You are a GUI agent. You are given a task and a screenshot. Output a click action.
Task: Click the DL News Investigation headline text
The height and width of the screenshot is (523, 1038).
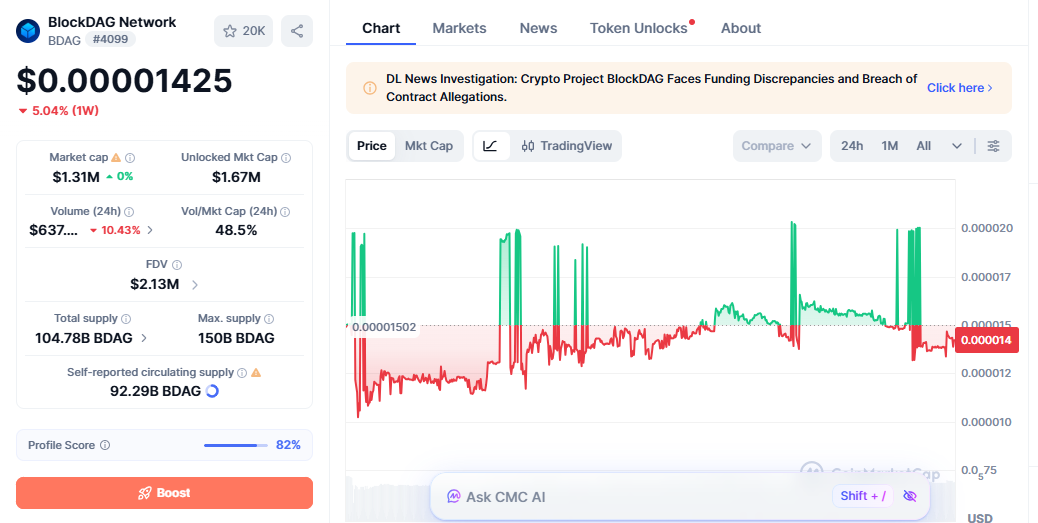651,88
